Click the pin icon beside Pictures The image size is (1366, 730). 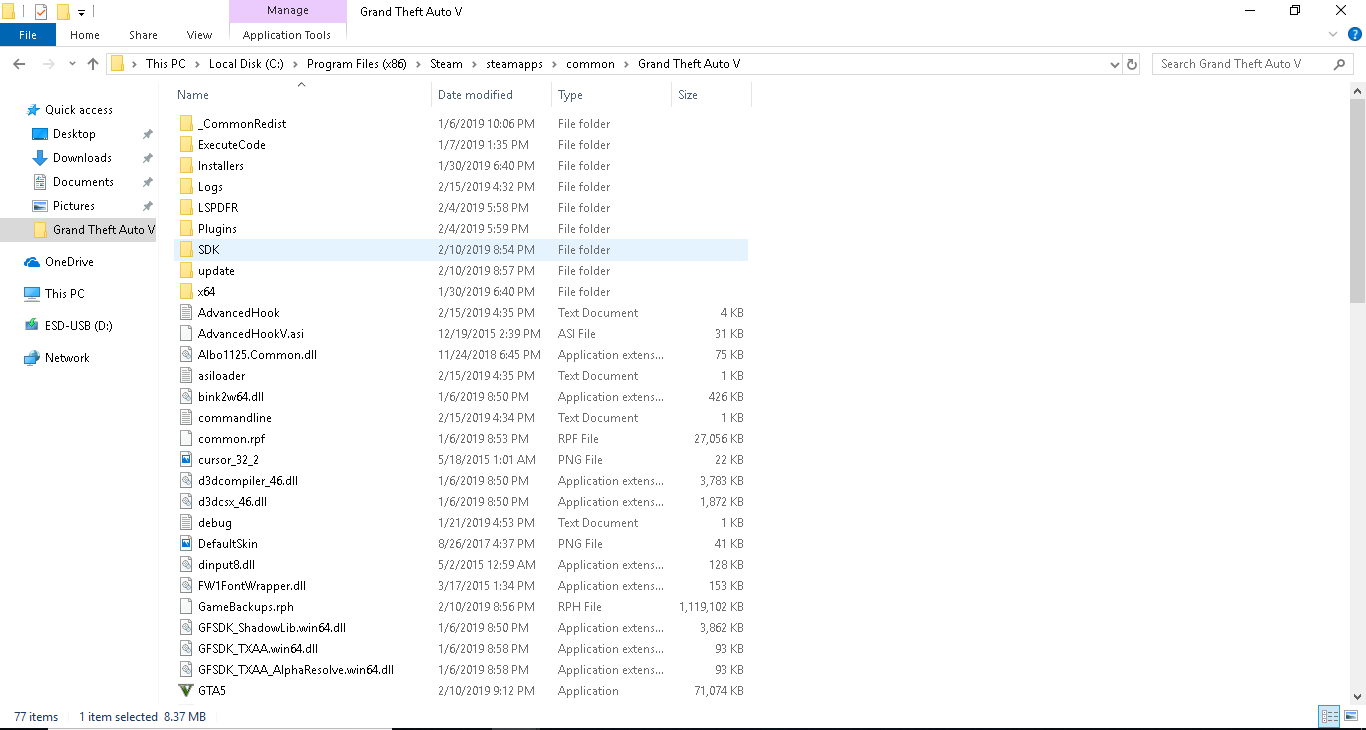pos(147,206)
